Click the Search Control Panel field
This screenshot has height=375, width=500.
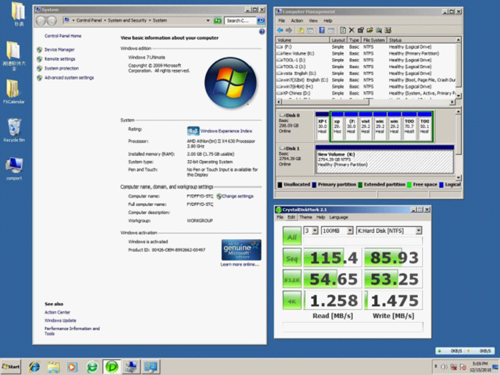(x=241, y=21)
